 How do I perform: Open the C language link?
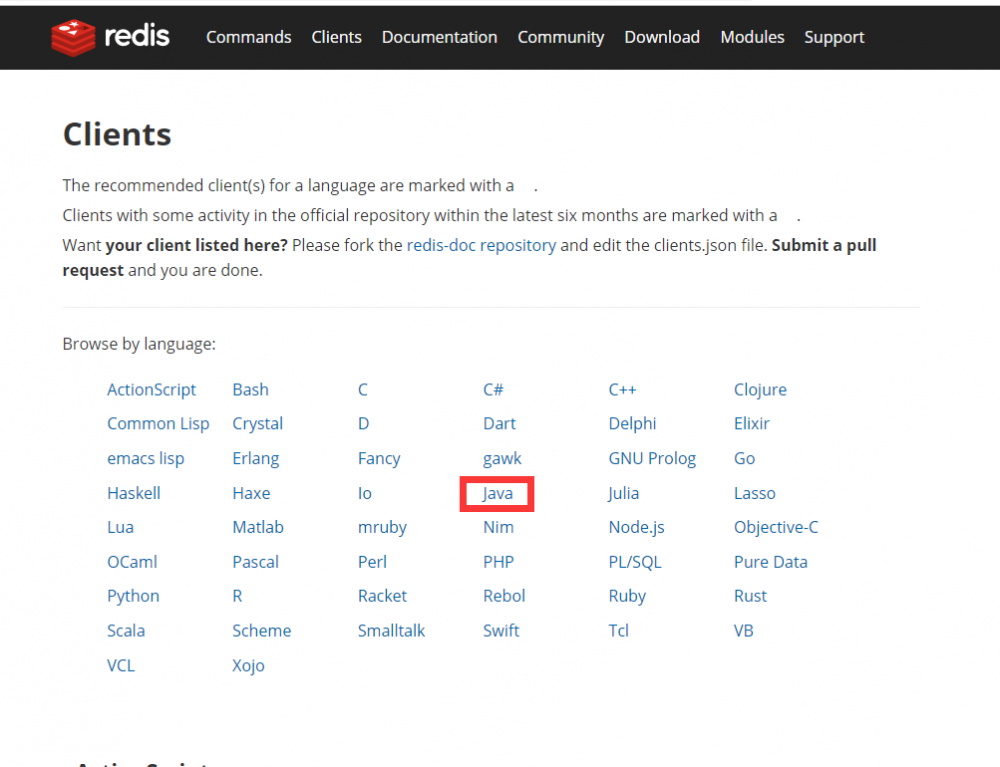click(362, 390)
